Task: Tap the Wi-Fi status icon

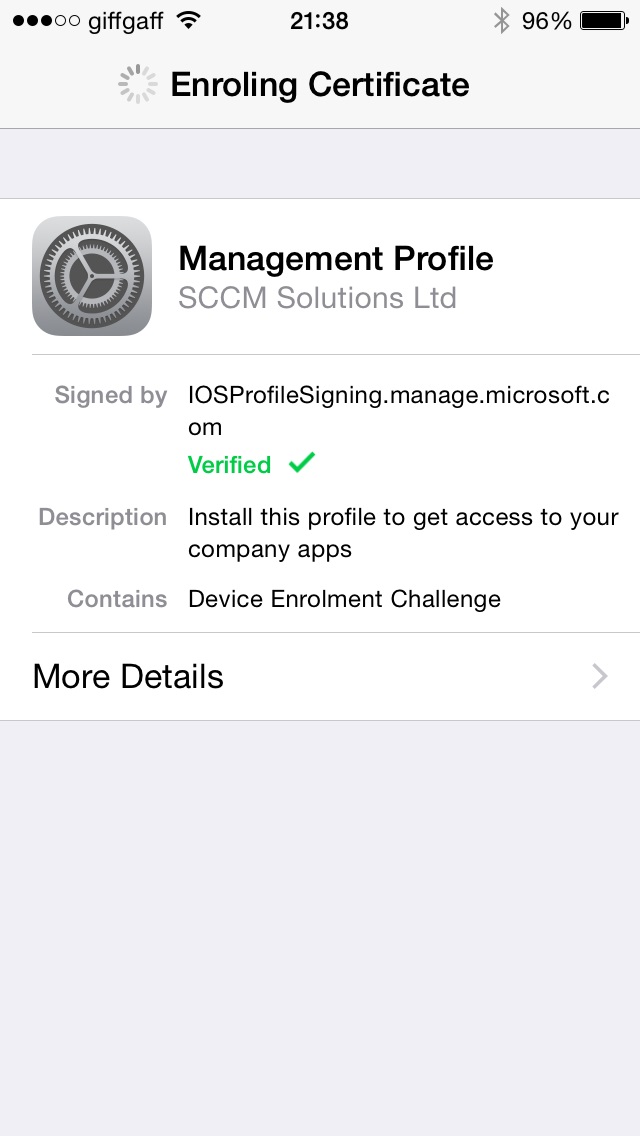Action: click(x=187, y=20)
